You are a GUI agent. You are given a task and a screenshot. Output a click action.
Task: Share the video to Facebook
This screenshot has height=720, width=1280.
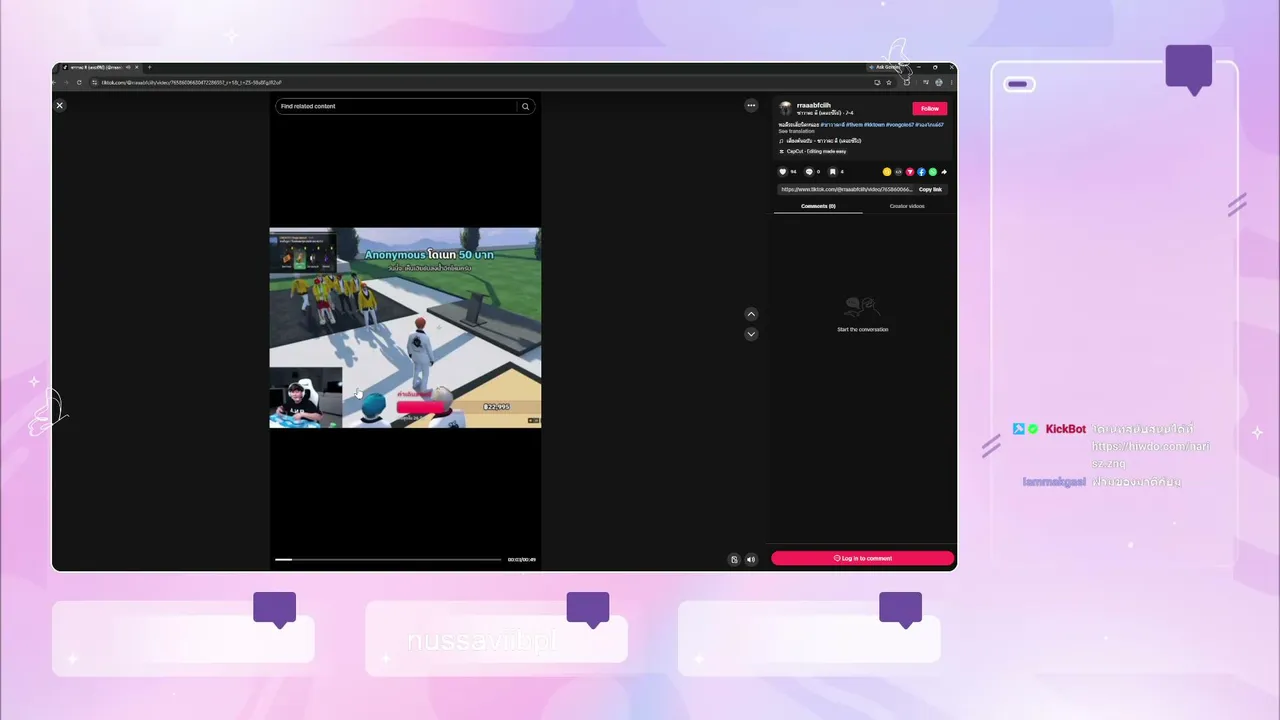921,172
